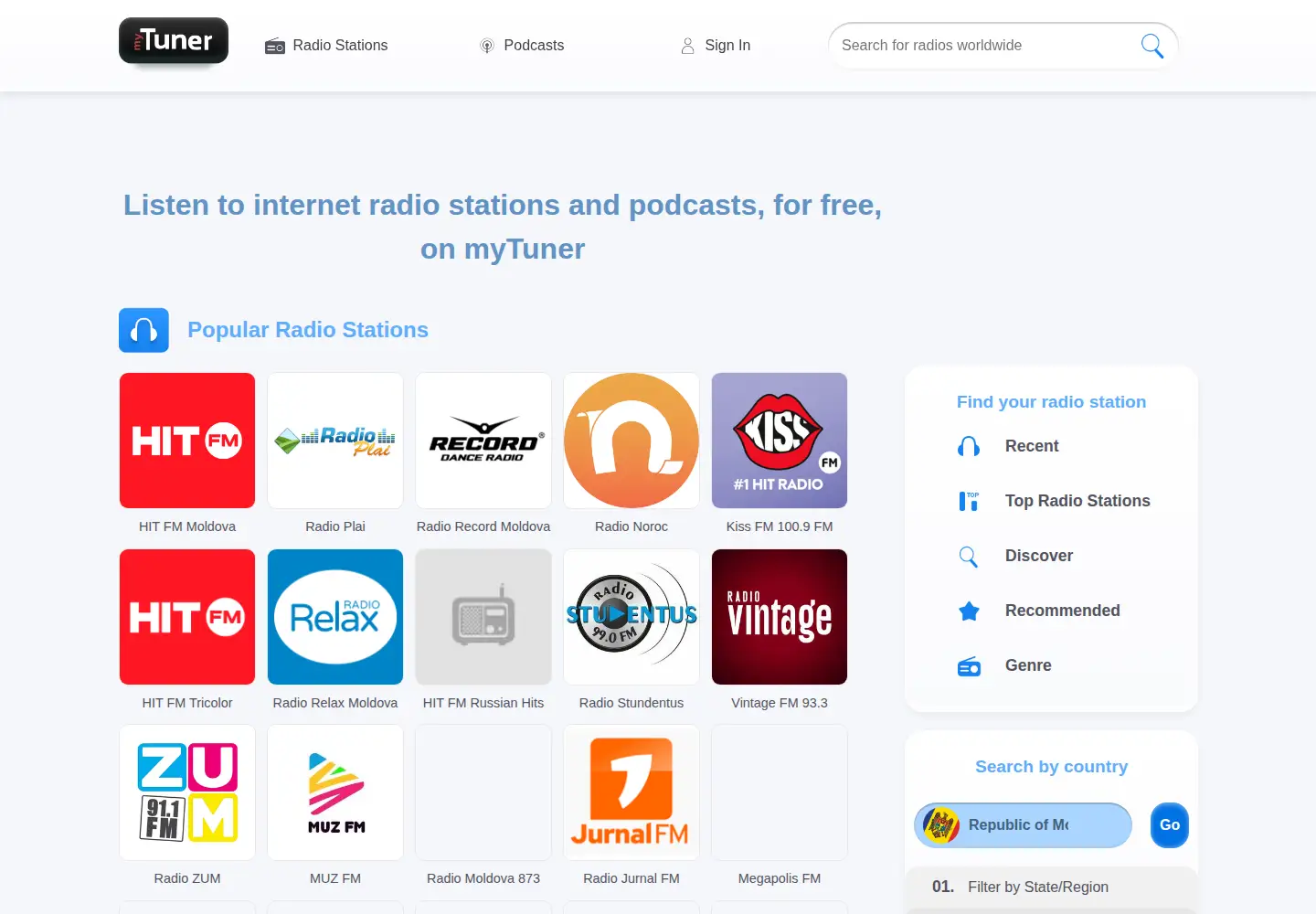The height and width of the screenshot is (914, 1316).
Task: Click the Go button
Action: point(1170,825)
